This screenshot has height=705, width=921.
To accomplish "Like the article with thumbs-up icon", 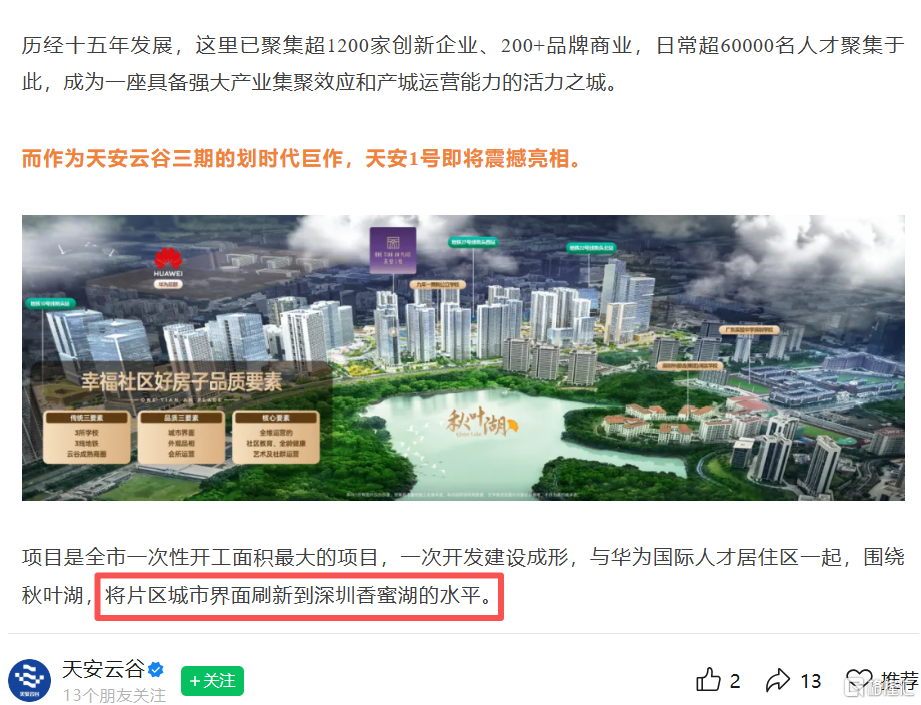I will coord(708,680).
